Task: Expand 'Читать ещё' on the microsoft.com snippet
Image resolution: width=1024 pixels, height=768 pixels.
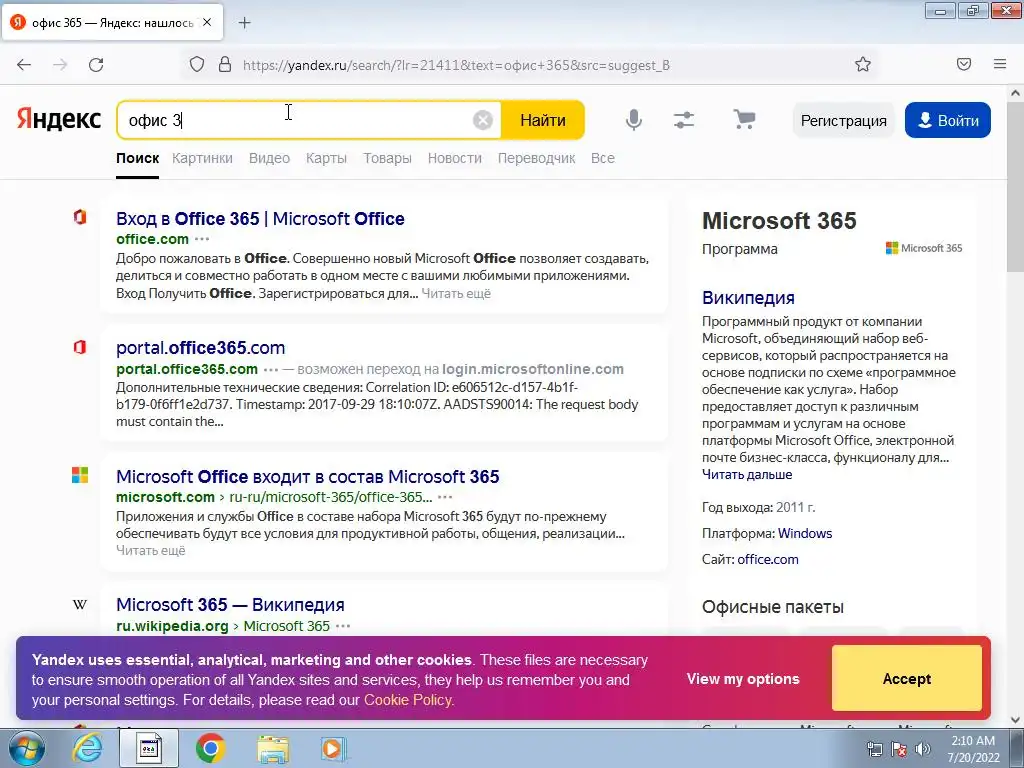Action: (151, 551)
